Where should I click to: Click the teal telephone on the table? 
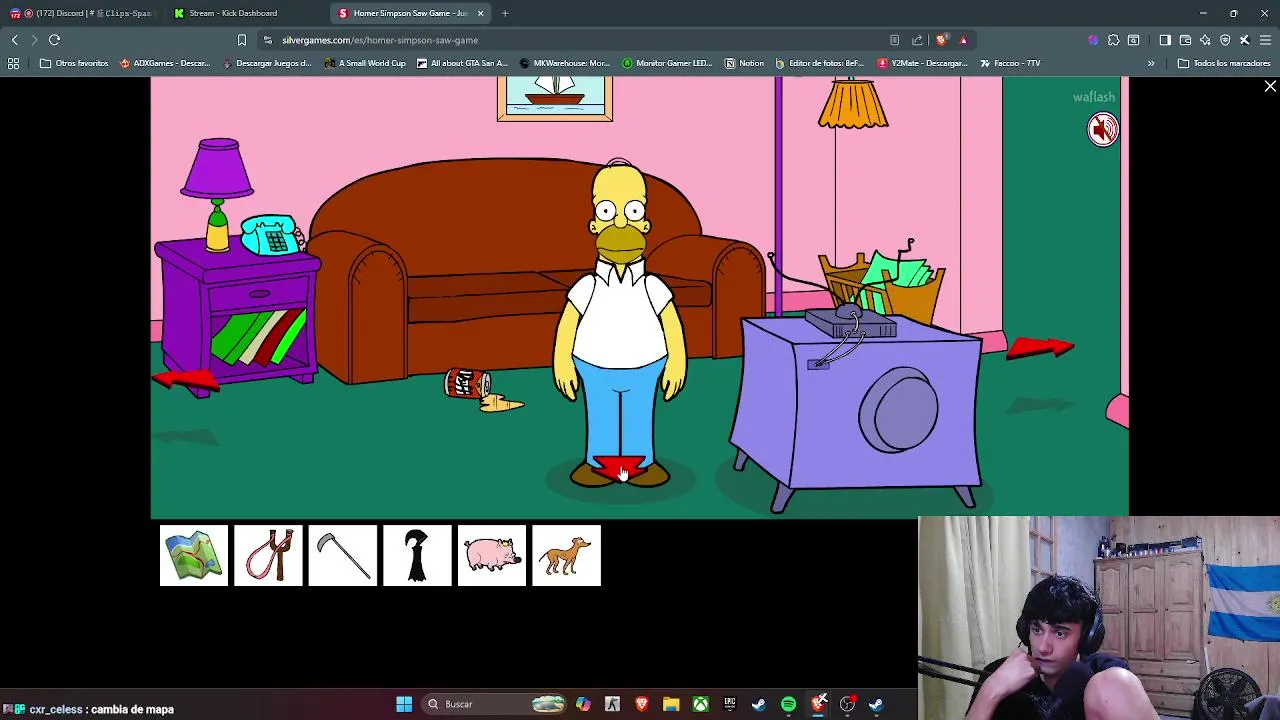coord(270,236)
